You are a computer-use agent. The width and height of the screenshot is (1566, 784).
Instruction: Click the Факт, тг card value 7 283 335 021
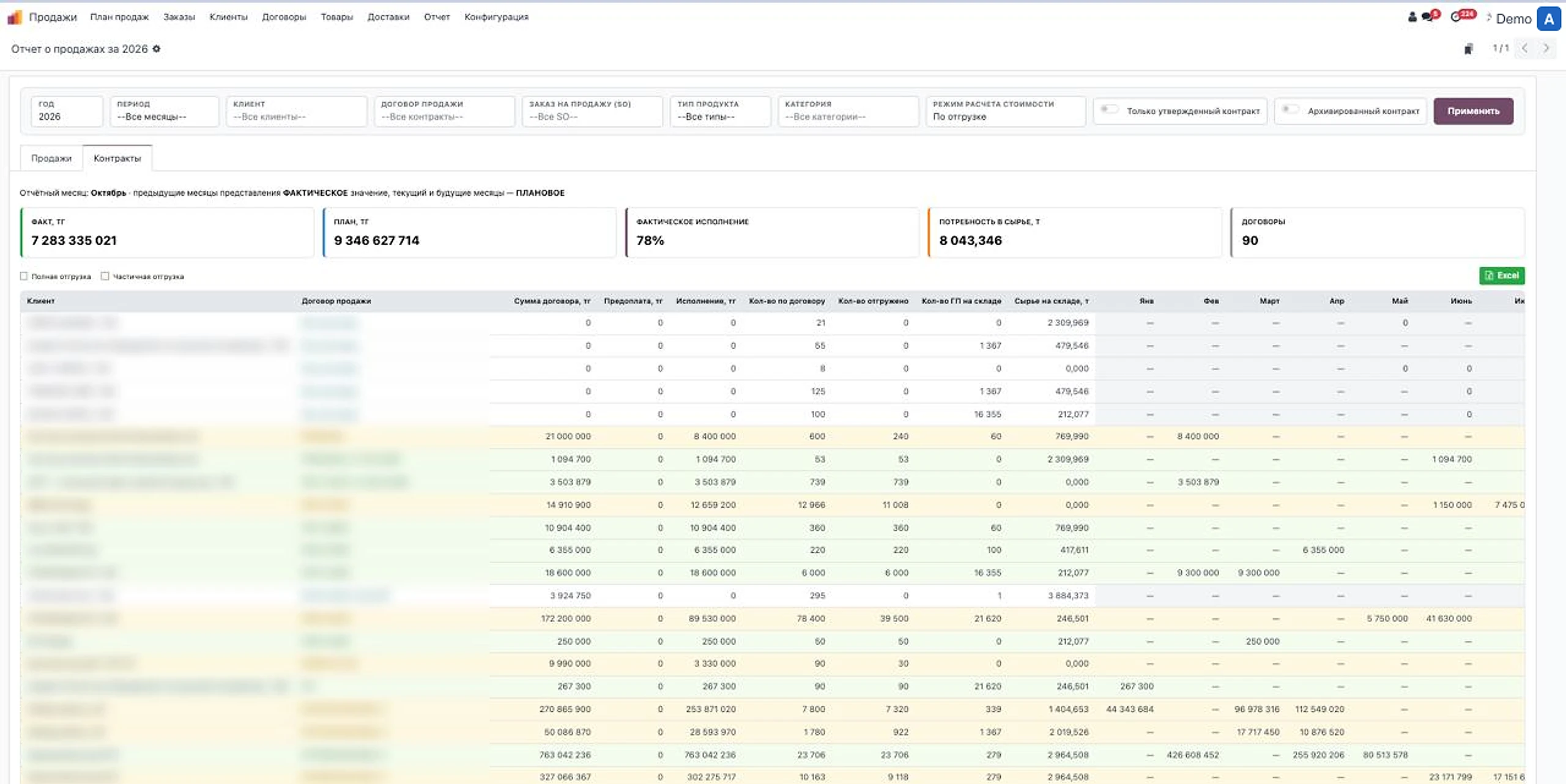(74, 241)
